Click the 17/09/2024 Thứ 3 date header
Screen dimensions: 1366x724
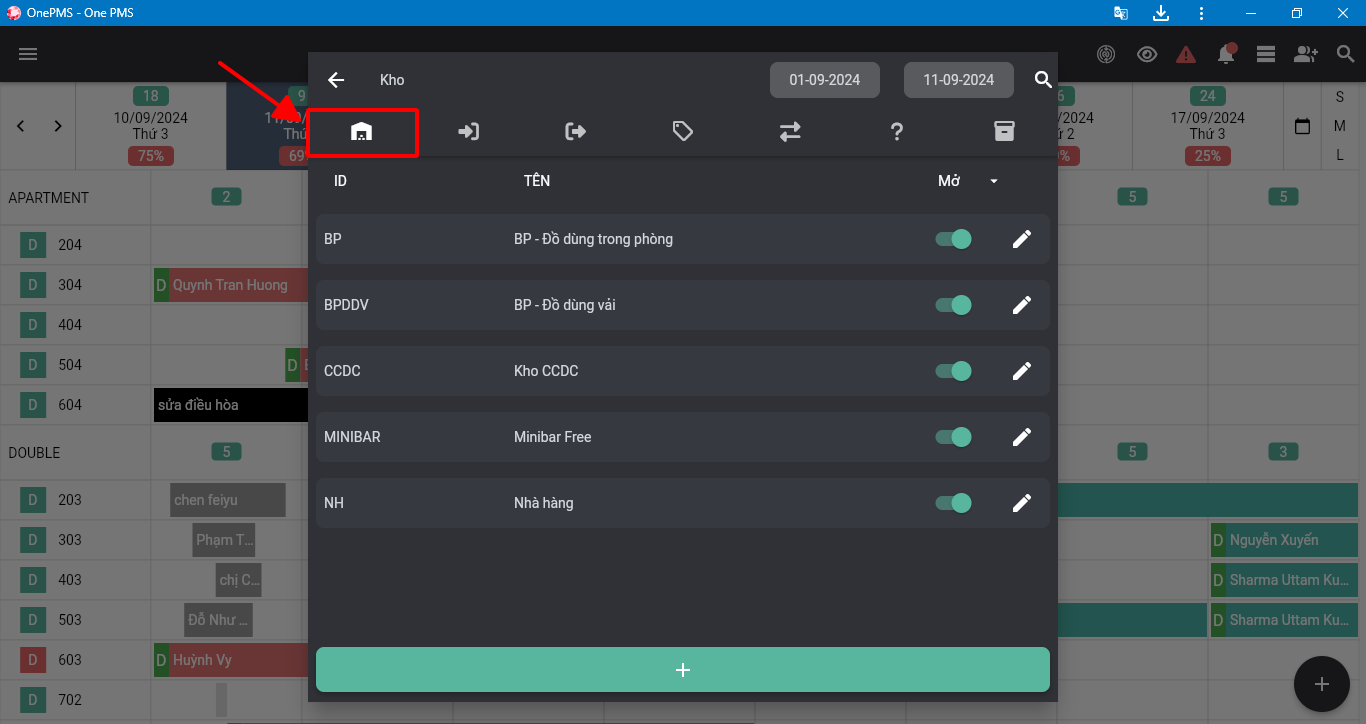(1208, 126)
